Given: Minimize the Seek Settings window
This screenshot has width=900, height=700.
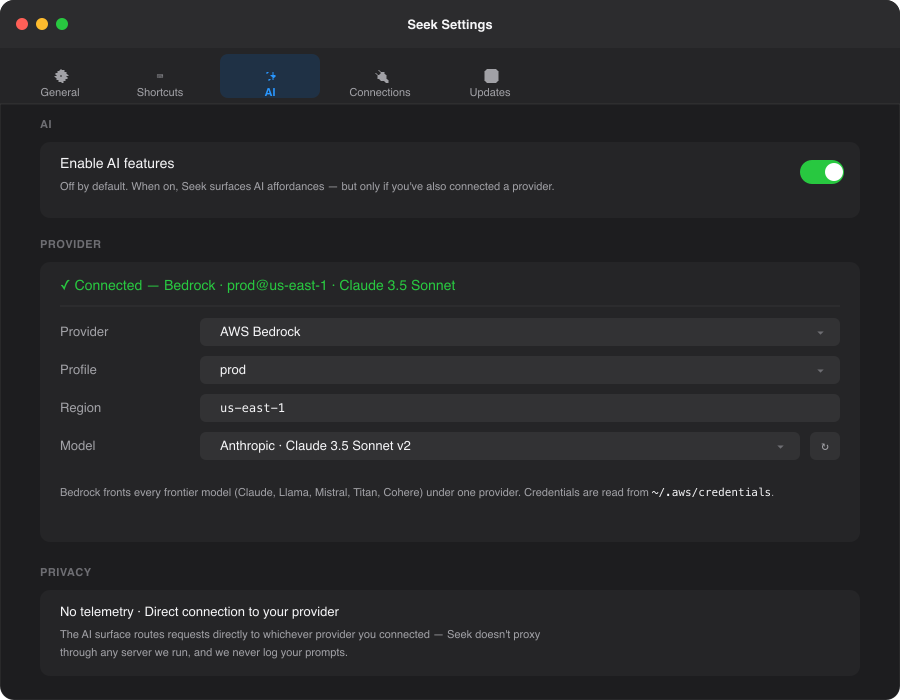Looking at the screenshot, I should (42, 24).
